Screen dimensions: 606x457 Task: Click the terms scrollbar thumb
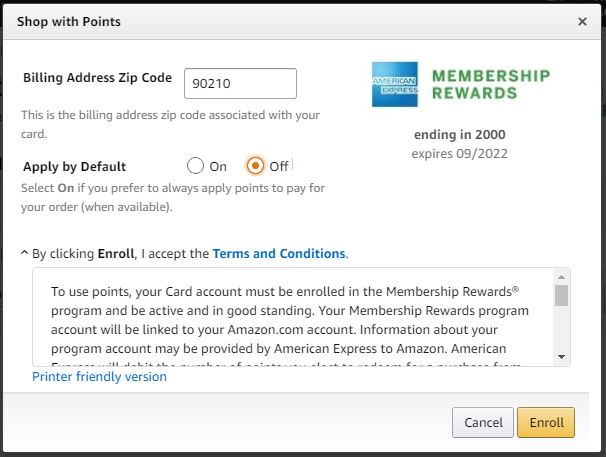click(561, 295)
